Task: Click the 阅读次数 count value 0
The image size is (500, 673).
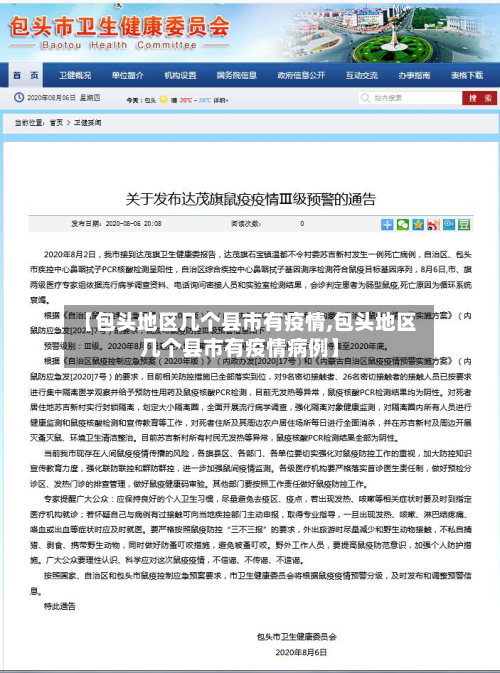Action: [x=302, y=224]
